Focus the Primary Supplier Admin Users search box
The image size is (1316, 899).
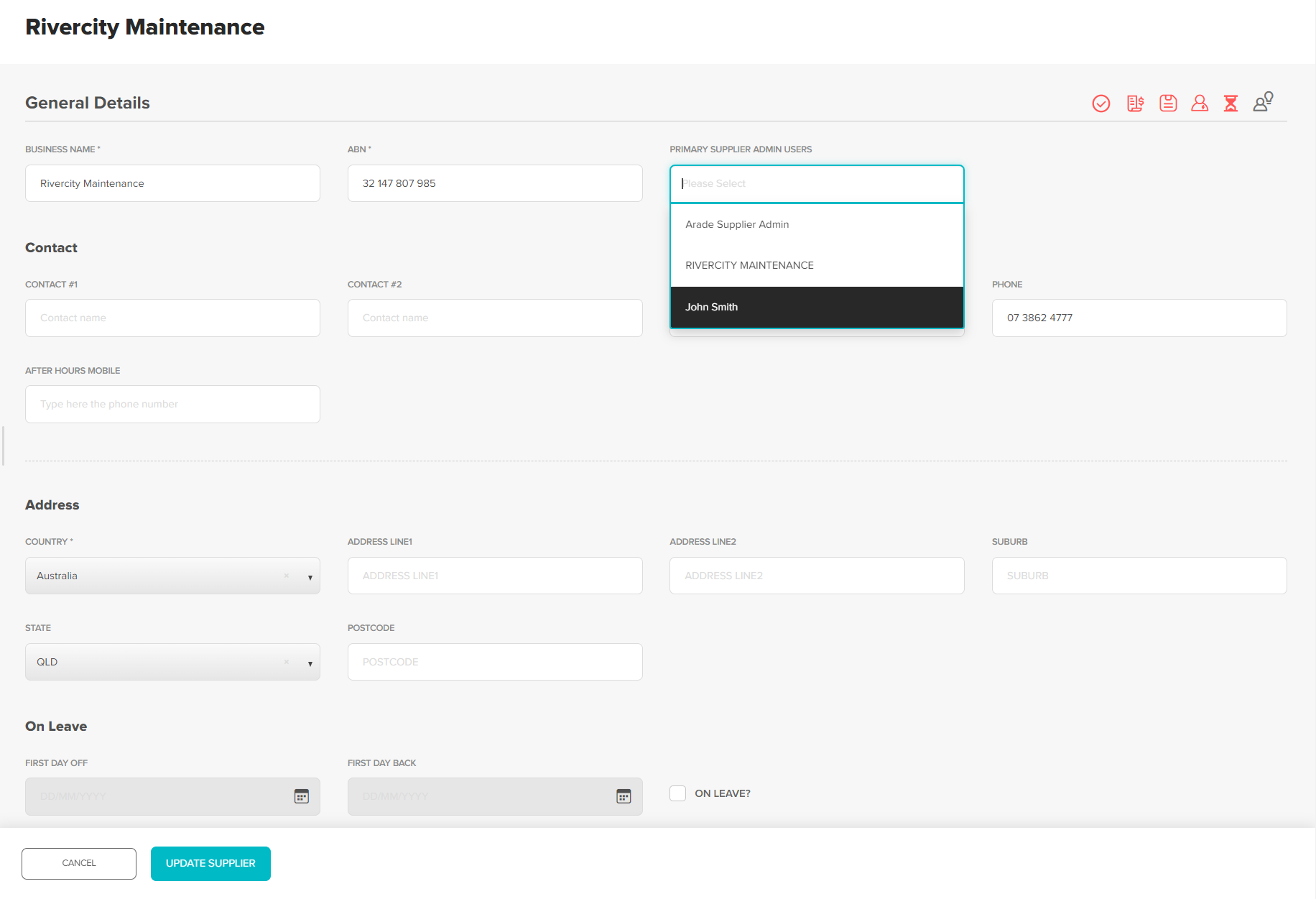tap(817, 184)
